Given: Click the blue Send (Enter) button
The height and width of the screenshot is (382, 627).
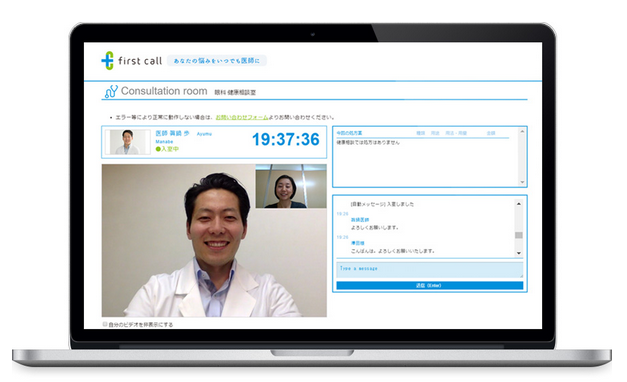Looking at the screenshot, I should click(429, 285).
